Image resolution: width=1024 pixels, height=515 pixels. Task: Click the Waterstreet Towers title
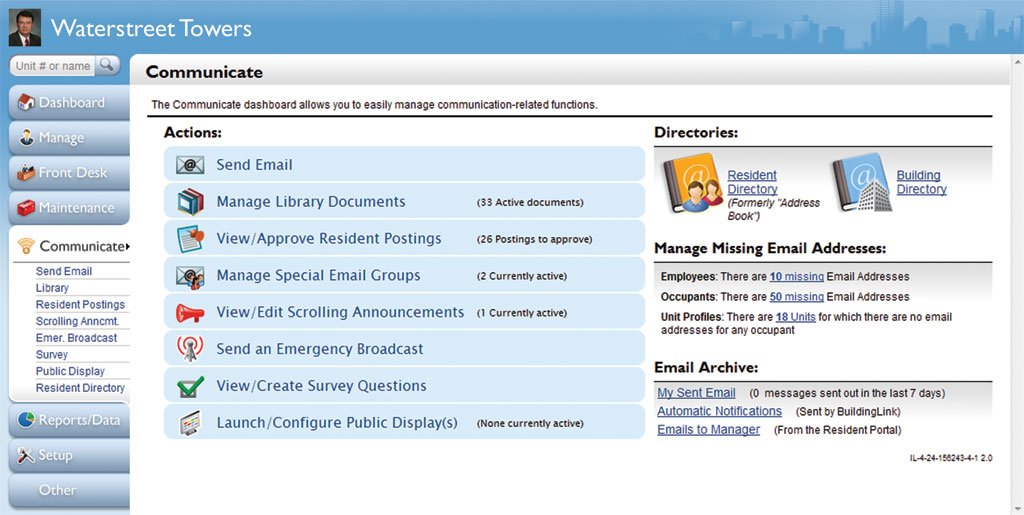tap(152, 28)
